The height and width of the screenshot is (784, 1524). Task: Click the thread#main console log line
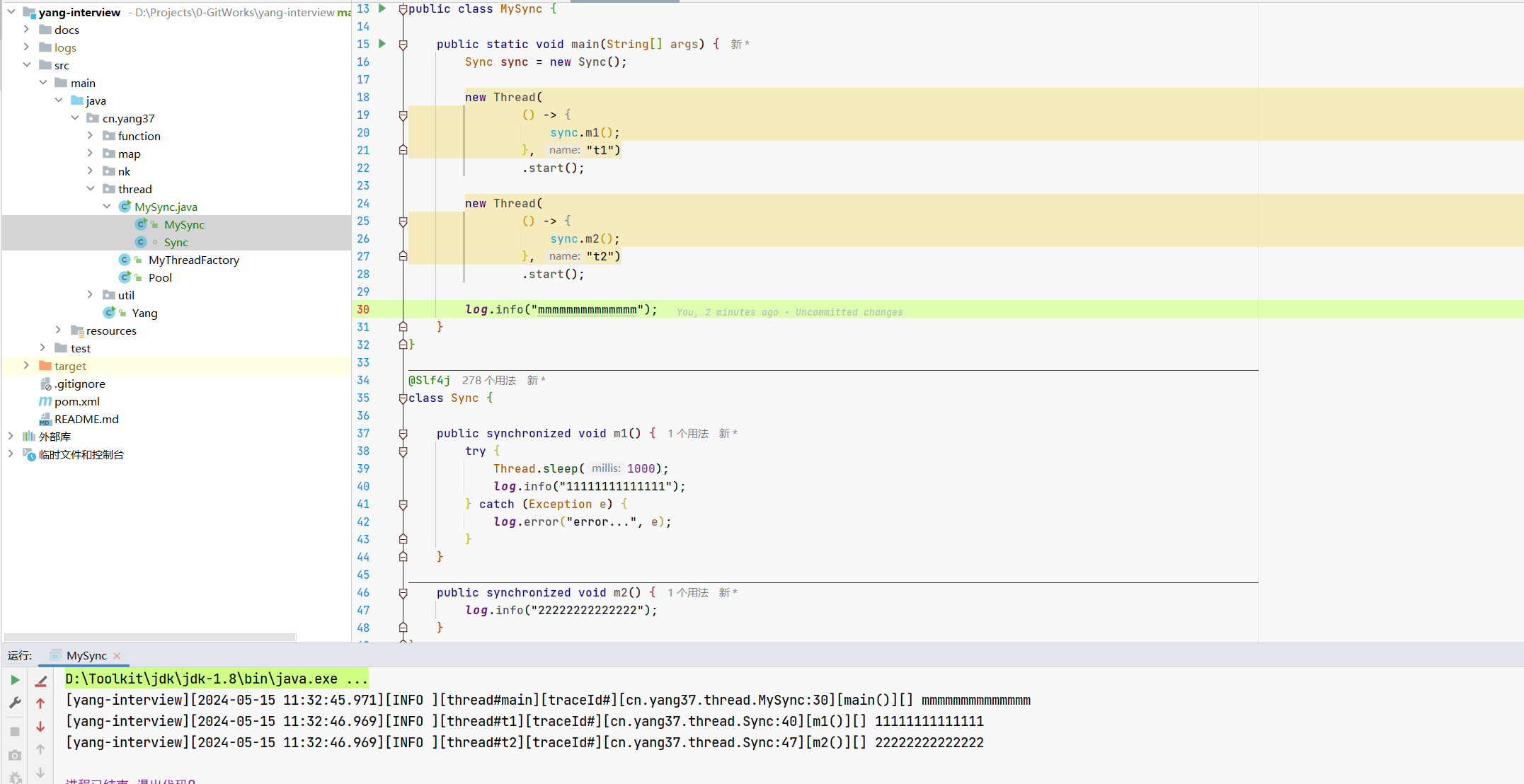point(548,700)
